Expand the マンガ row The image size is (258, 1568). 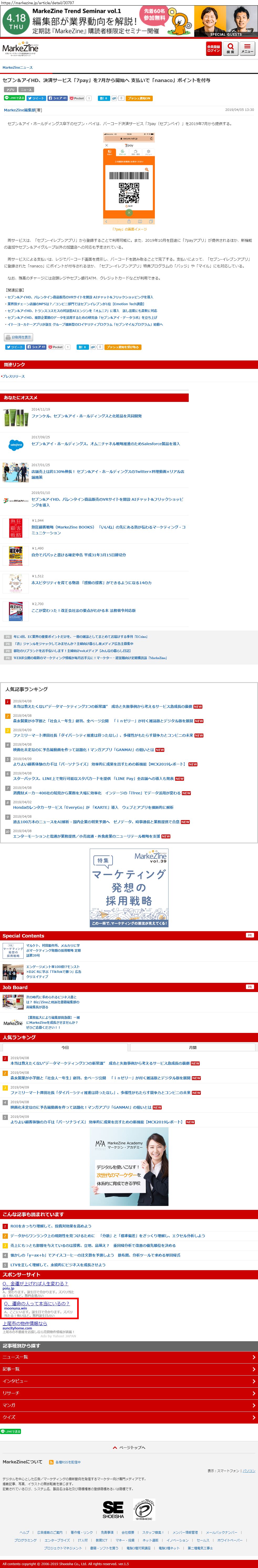point(129,1405)
